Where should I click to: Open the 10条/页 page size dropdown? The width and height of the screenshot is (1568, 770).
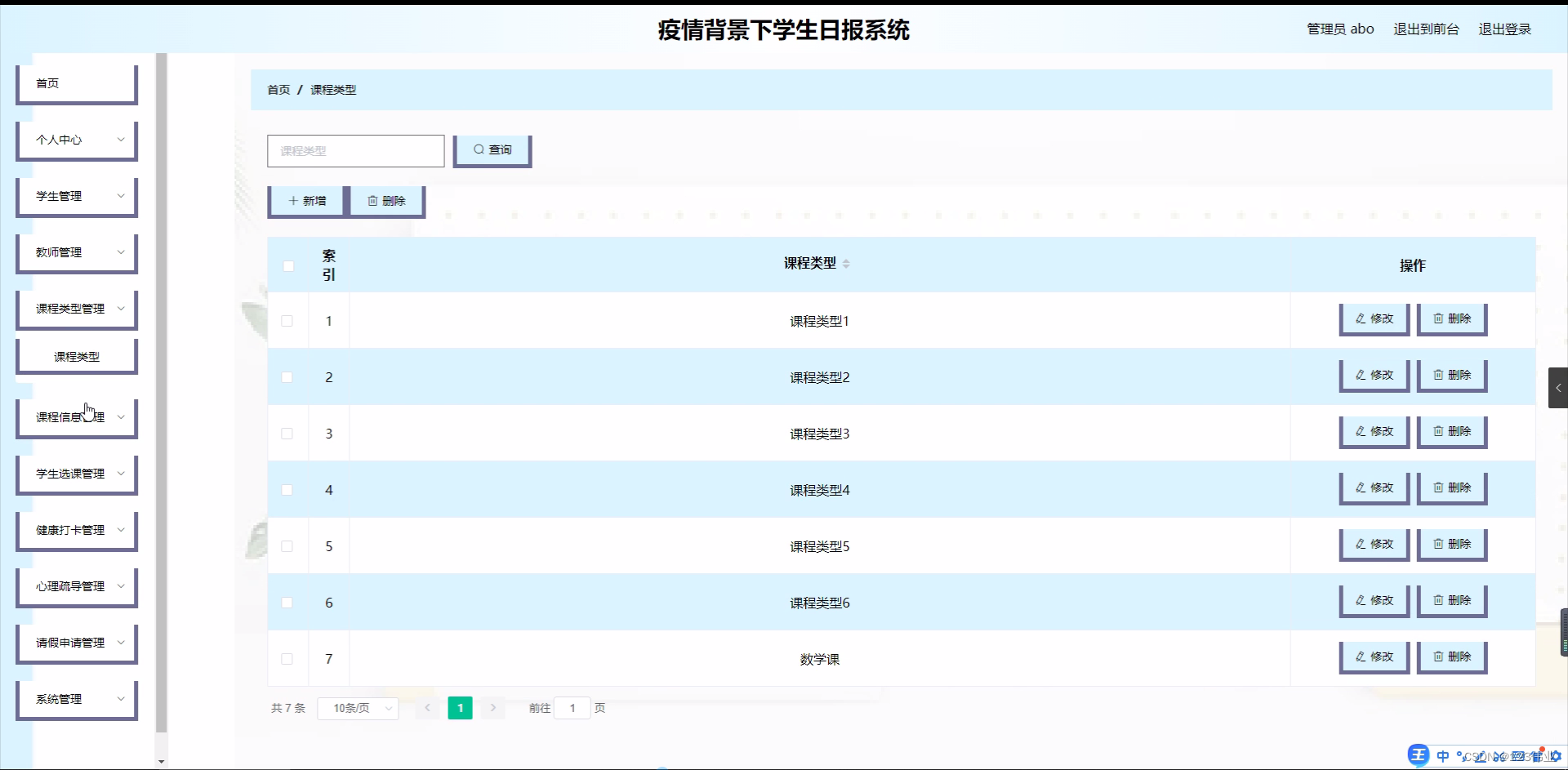coord(357,708)
